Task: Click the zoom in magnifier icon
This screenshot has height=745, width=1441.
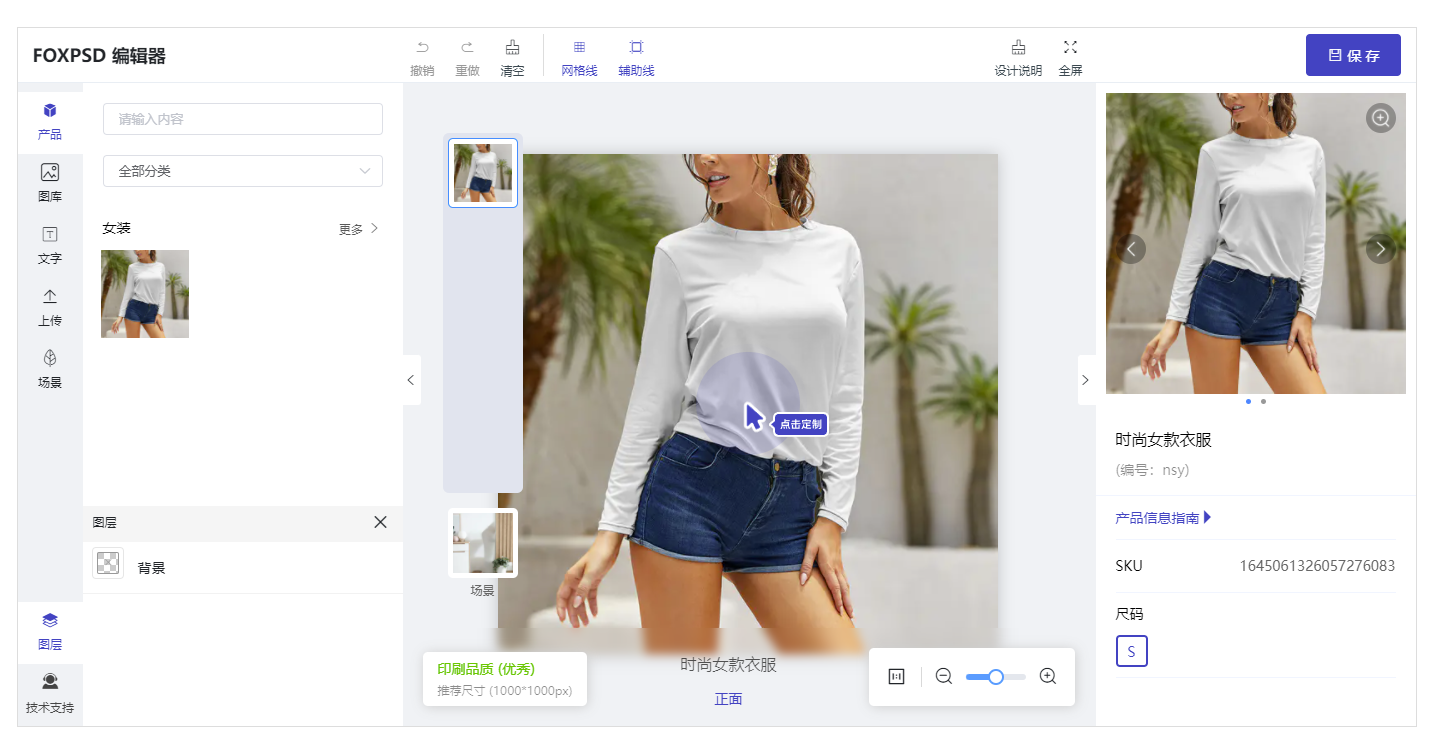Action: click(1048, 677)
